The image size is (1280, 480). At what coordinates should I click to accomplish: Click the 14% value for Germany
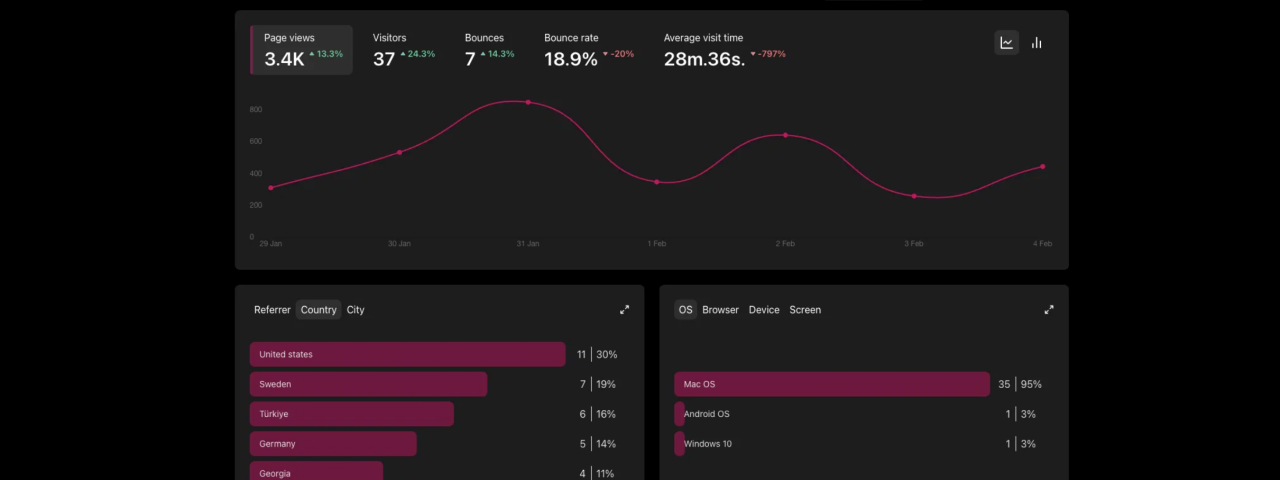click(x=606, y=444)
